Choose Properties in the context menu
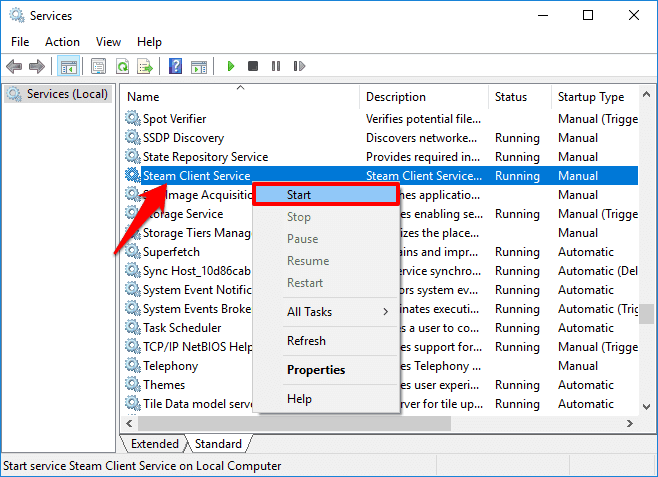The image size is (658, 477). tap(326, 370)
